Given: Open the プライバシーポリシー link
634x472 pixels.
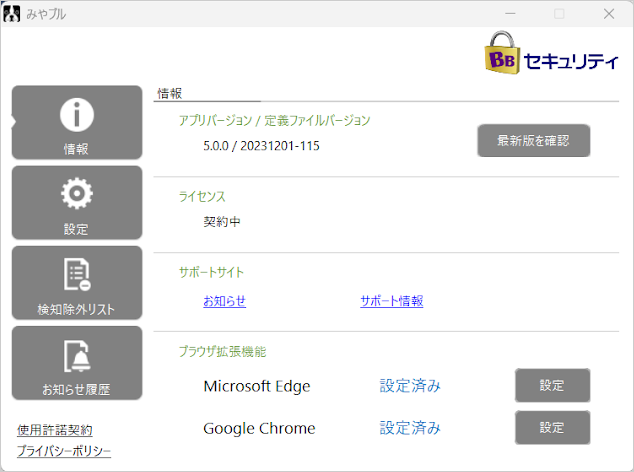Looking at the screenshot, I should click(x=64, y=451).
